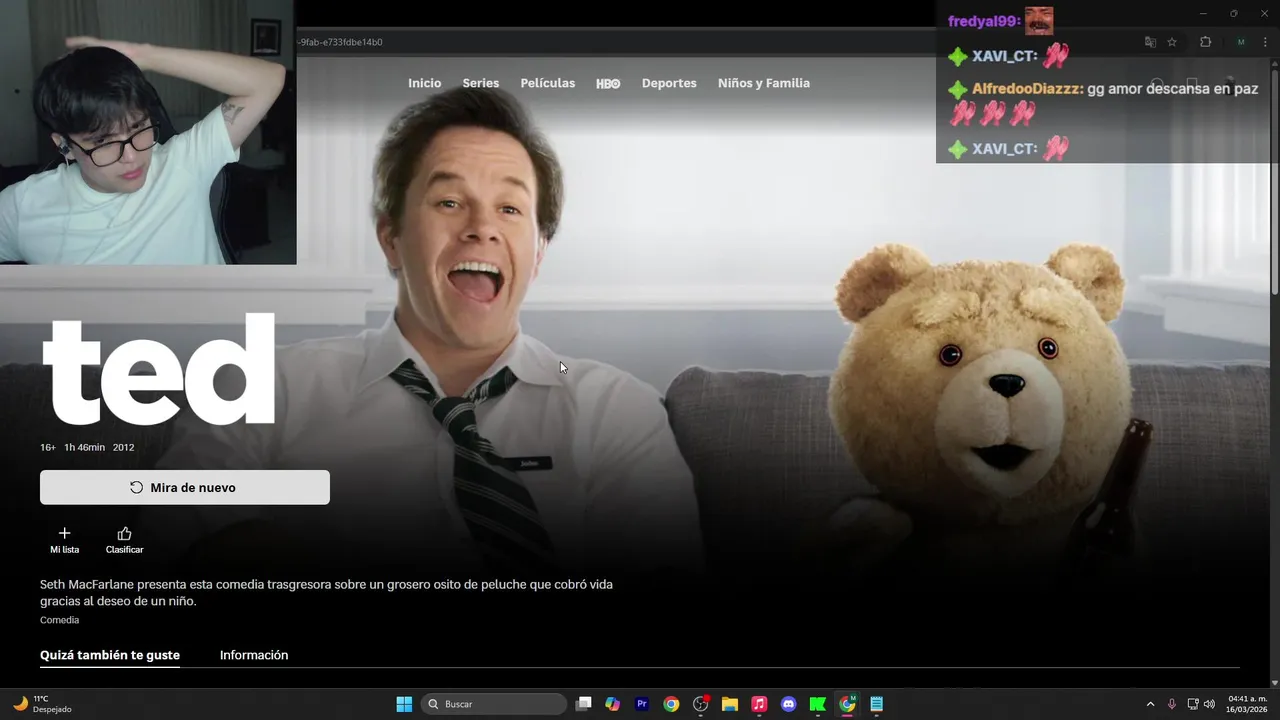Click the fredyal99 chat username

pyautogui.click(x=984, y=21)
